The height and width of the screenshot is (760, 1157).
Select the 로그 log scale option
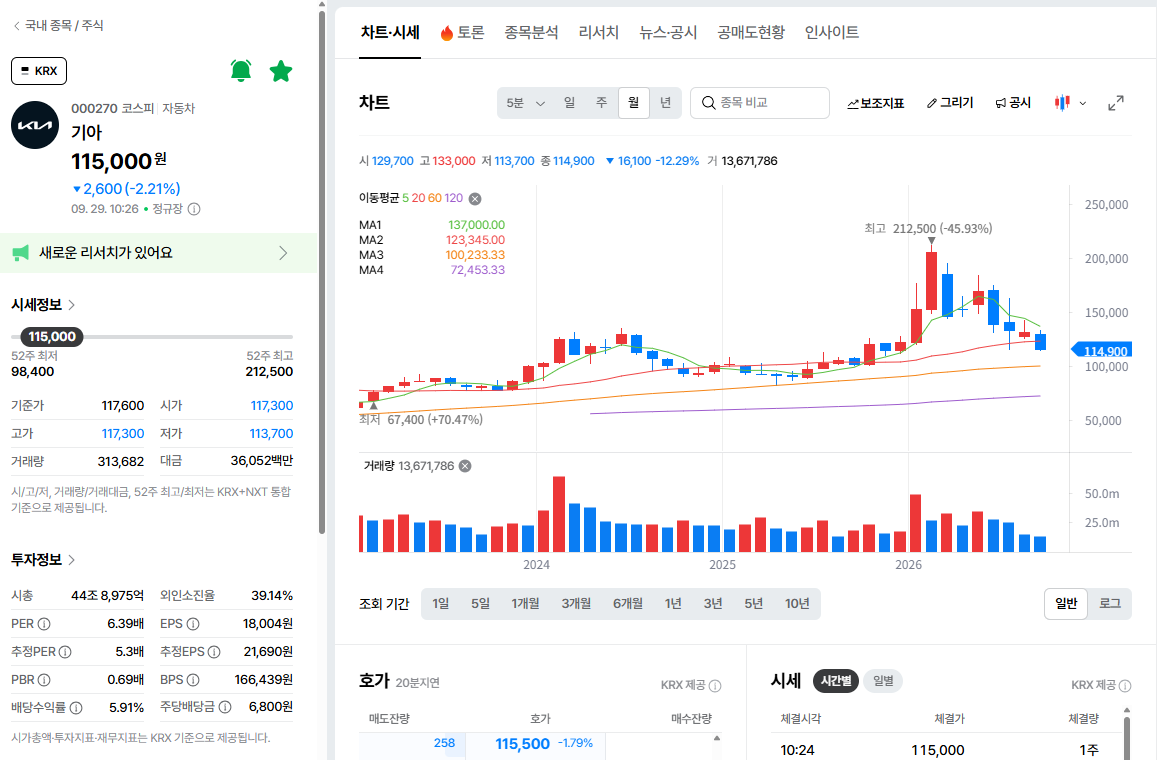click(x=1110, y=604)
